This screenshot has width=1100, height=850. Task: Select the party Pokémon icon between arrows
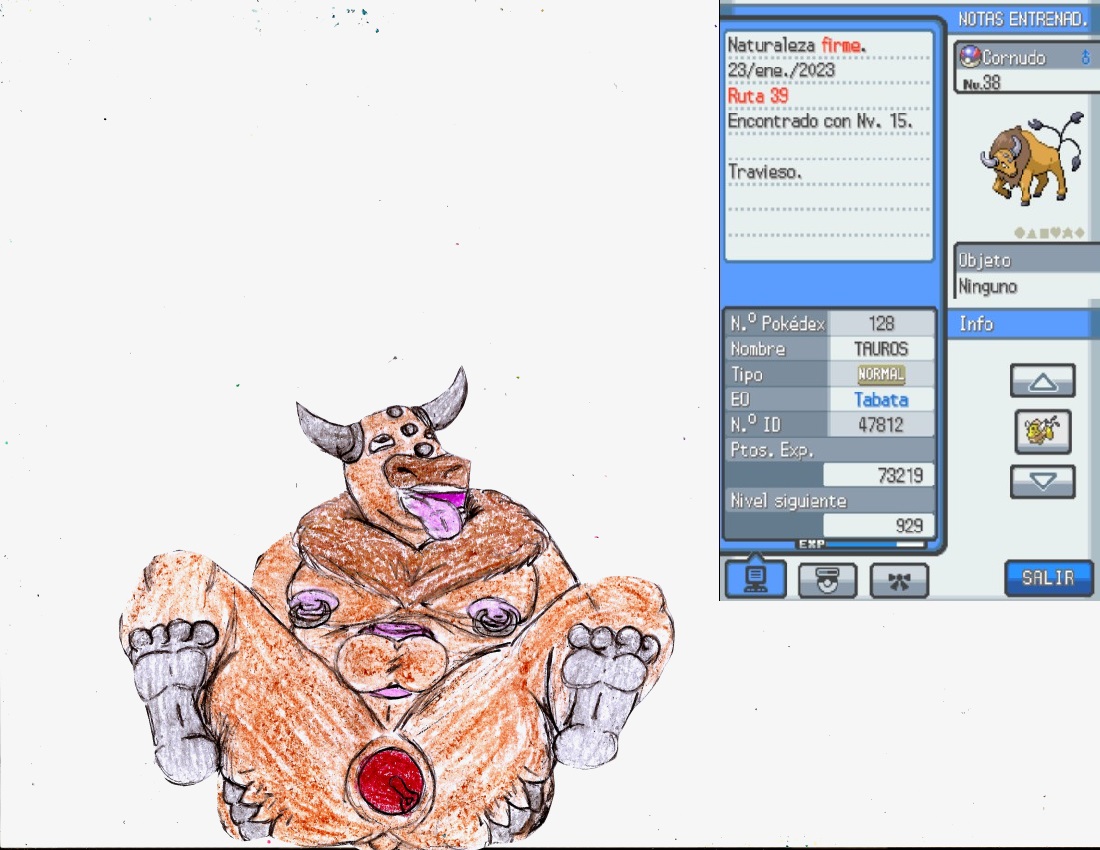point(1042,431)
